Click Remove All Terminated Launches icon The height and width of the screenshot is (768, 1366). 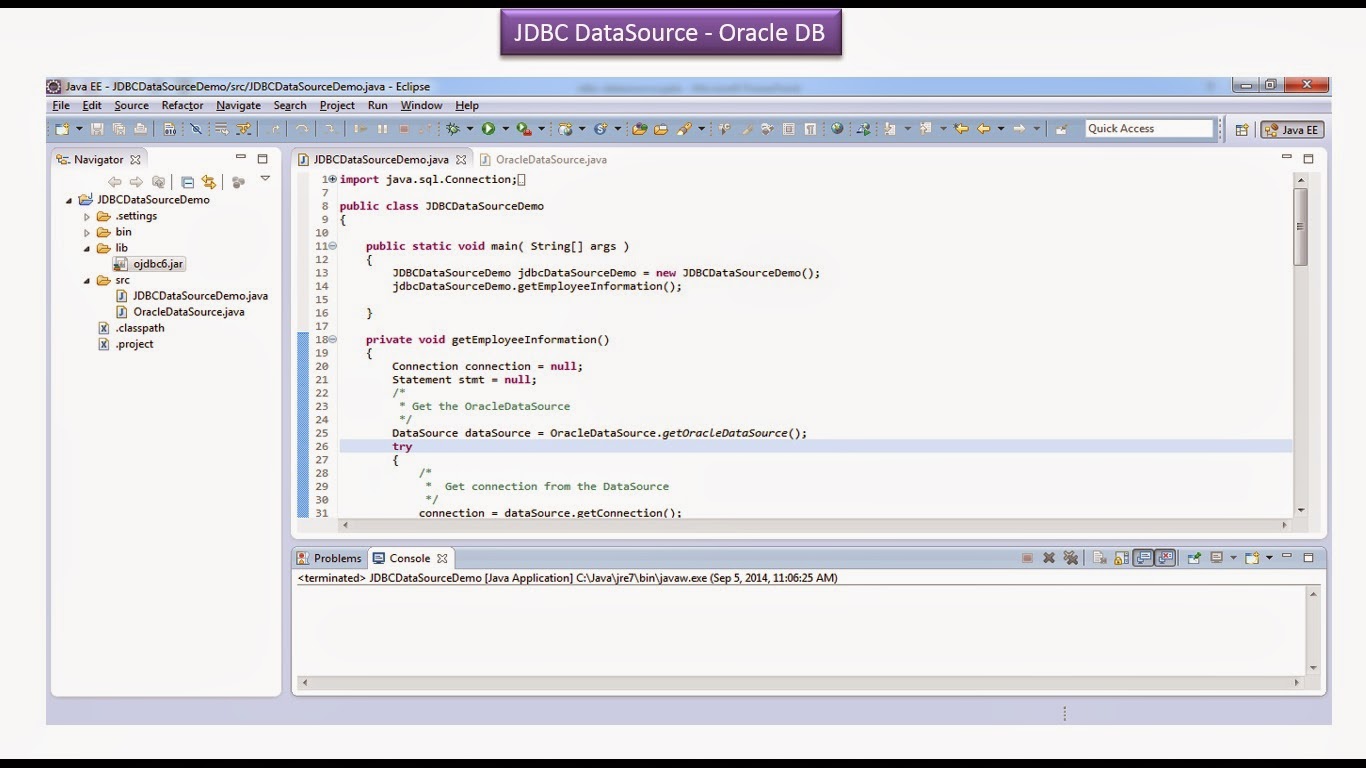point(1070,558)
